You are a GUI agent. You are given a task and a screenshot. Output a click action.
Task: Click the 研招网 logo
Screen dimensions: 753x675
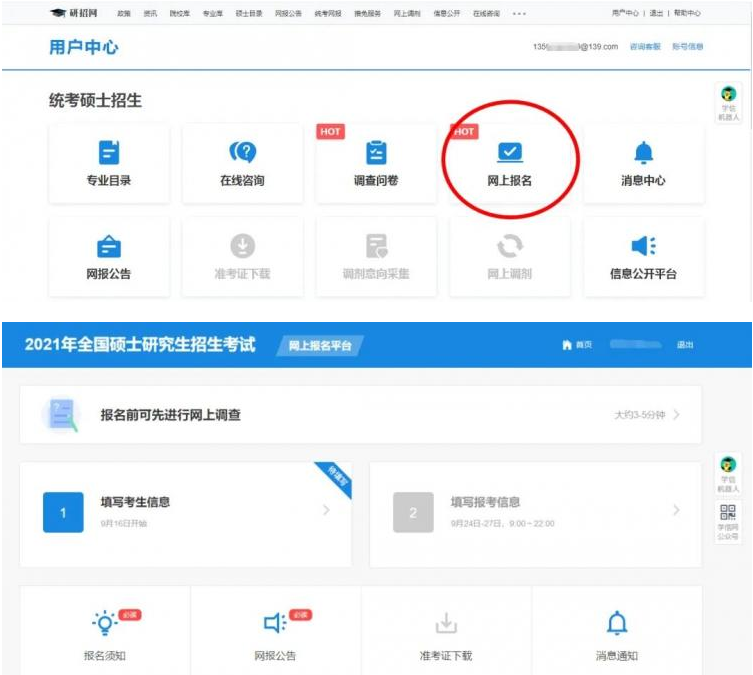point(74,13)
